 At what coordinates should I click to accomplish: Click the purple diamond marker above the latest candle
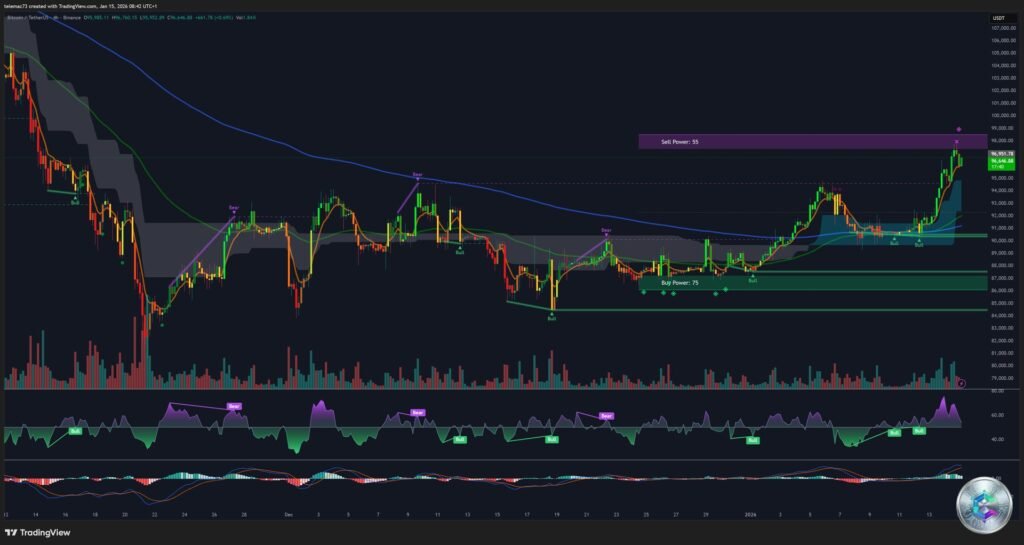(x=959, y=129)
